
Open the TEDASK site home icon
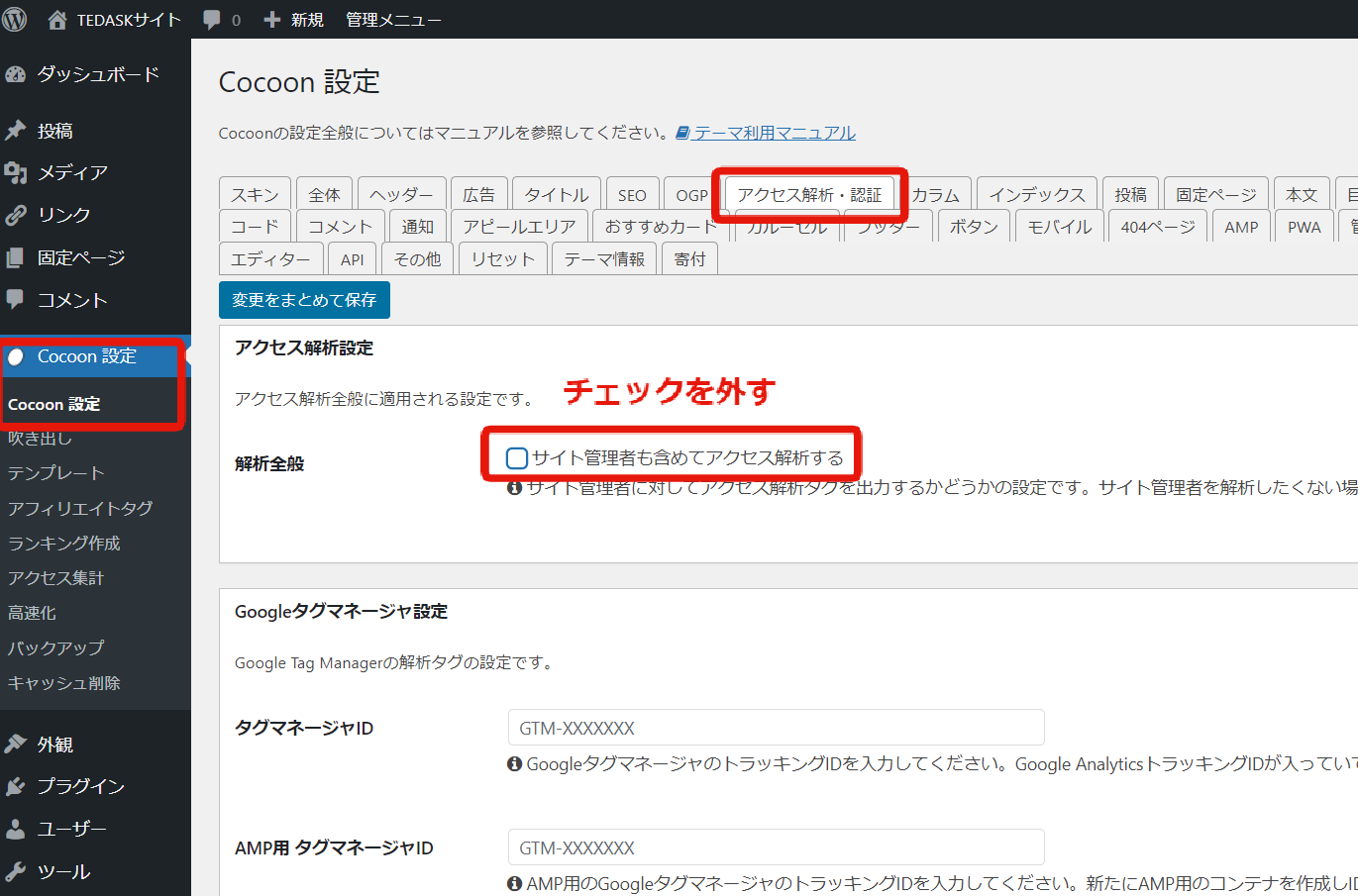tap(57, 20)
